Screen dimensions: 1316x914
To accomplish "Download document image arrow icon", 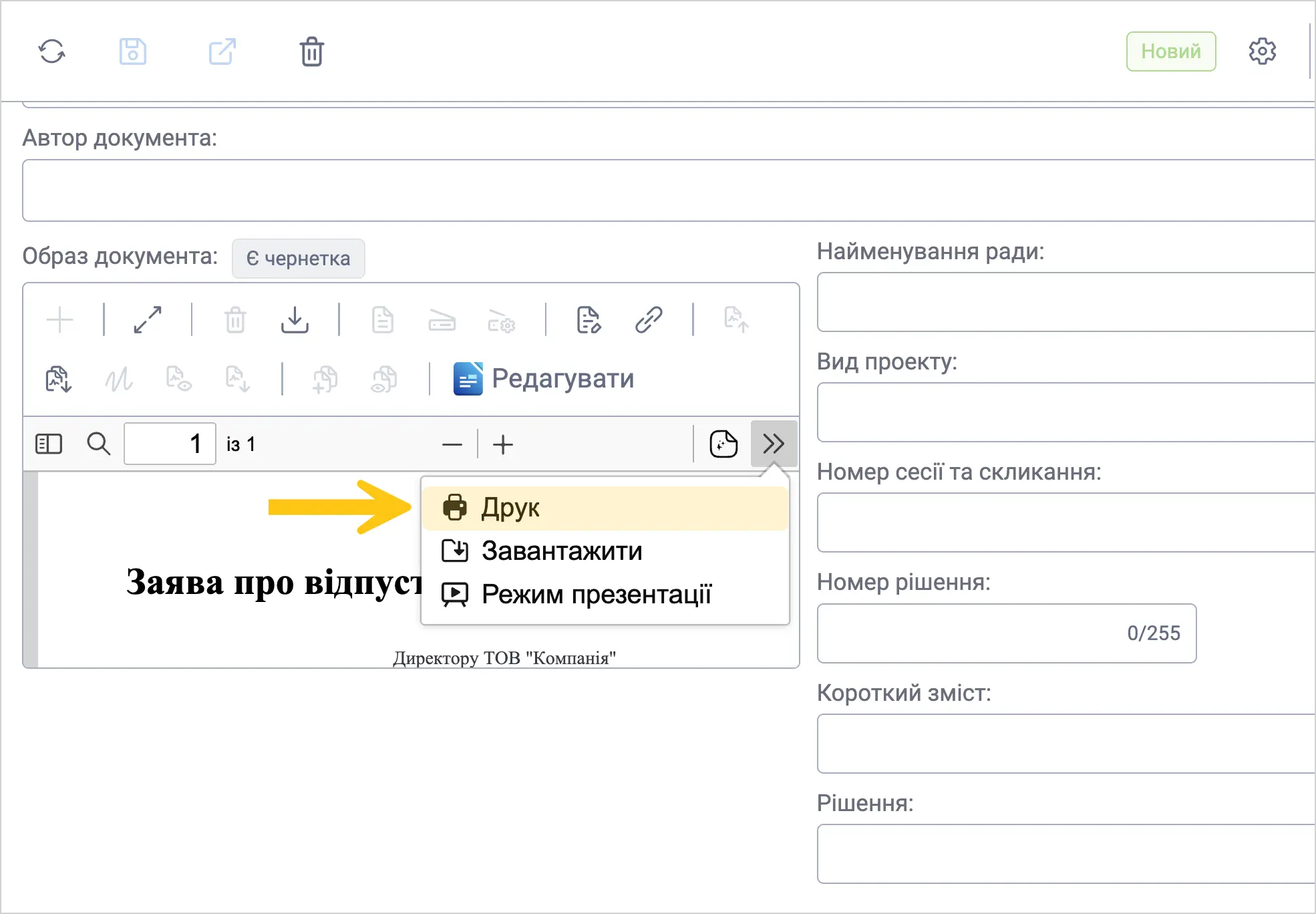I will coord(295,319).
